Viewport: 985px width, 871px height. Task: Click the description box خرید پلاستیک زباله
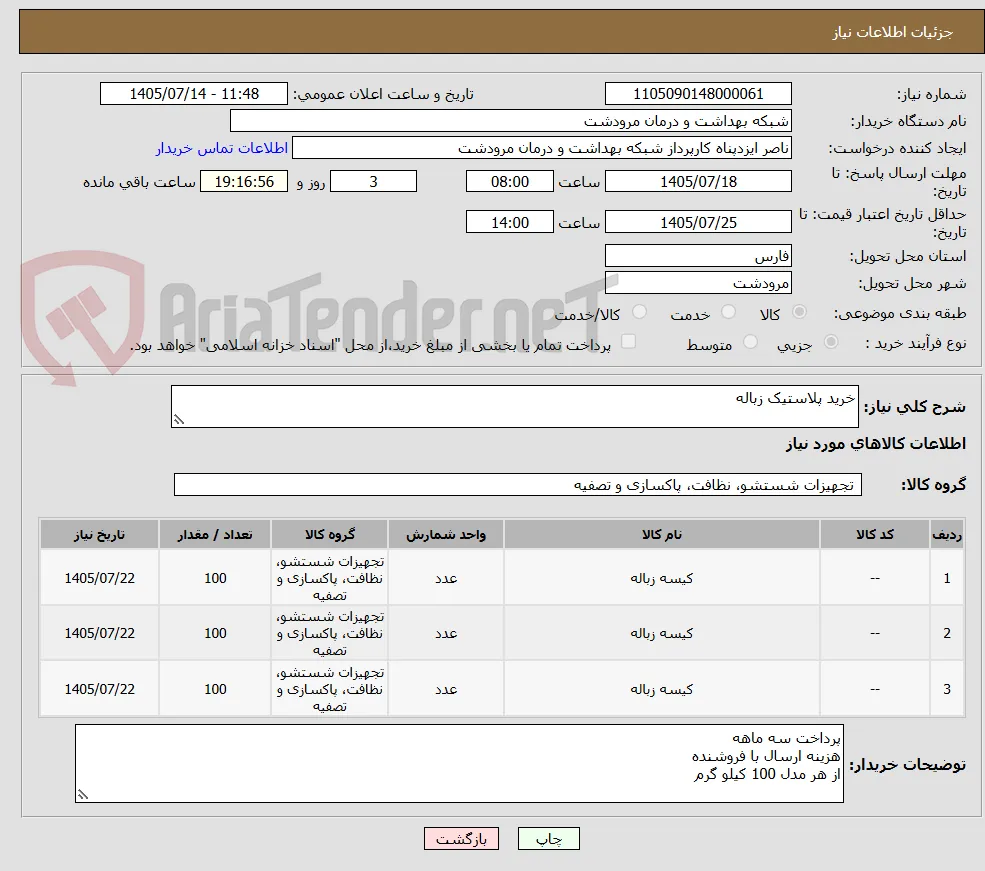point(514,406)
